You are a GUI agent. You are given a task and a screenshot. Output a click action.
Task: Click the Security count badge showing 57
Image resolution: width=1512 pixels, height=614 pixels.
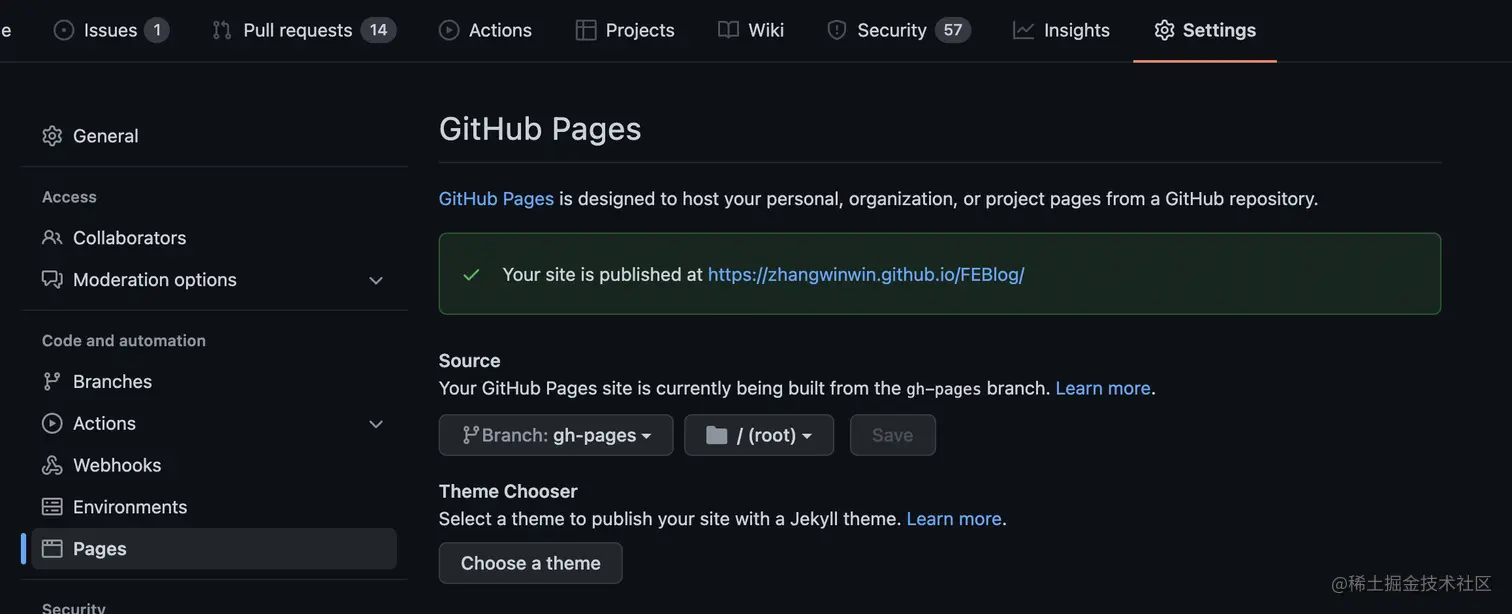pyautogui.click(x=953, y=30)
